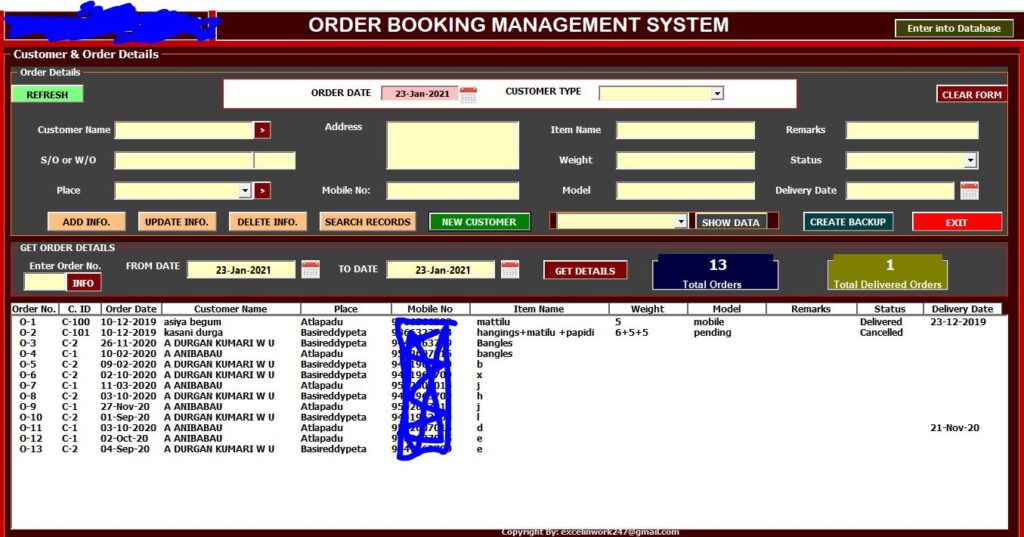Image resolution: width=1024 pixels, height=537 pixels.
Task: Focus the S/O or W/O input field
Action: pos(184,160)
